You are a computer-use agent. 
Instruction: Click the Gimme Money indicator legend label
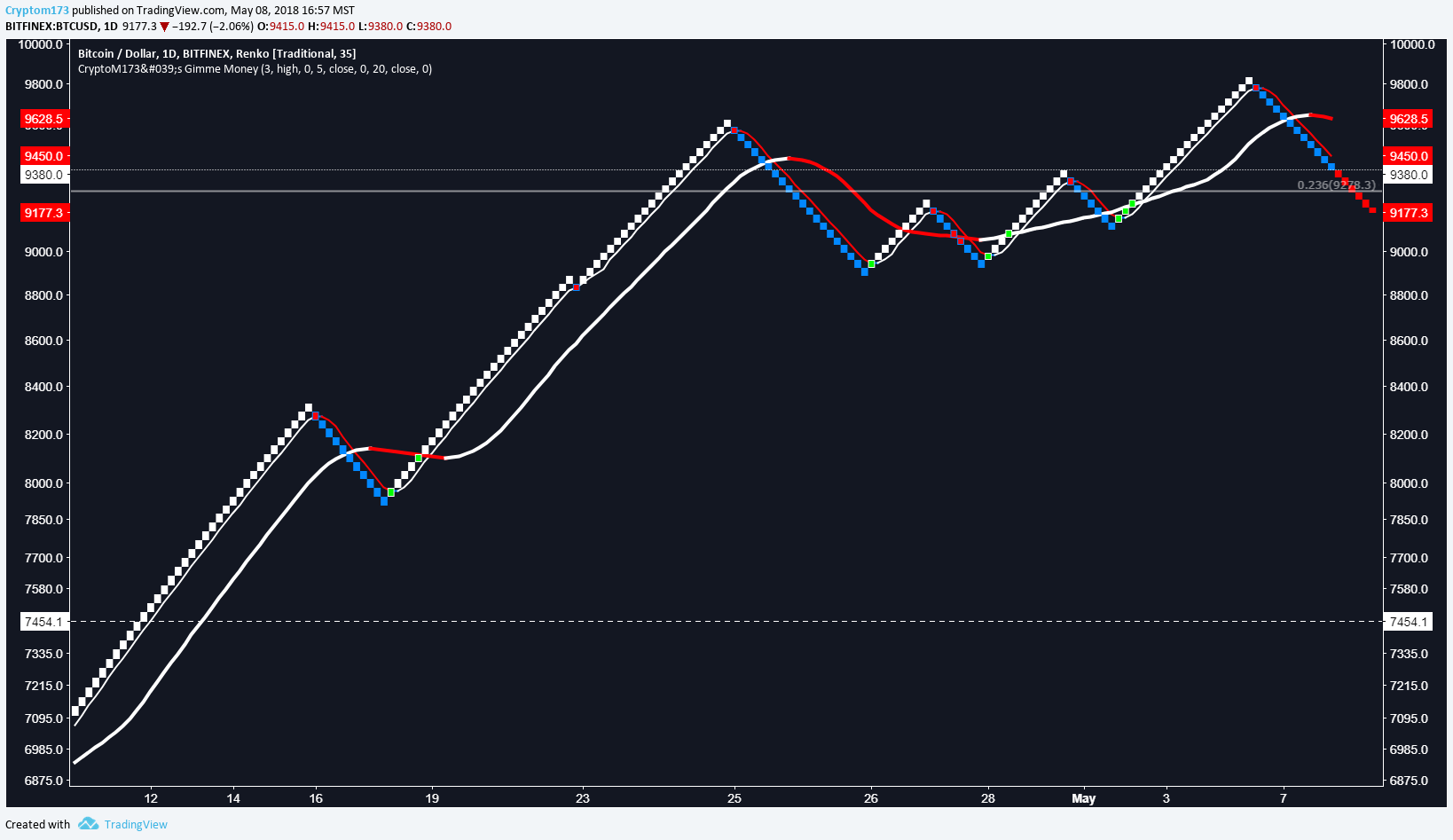pos(255,69)
